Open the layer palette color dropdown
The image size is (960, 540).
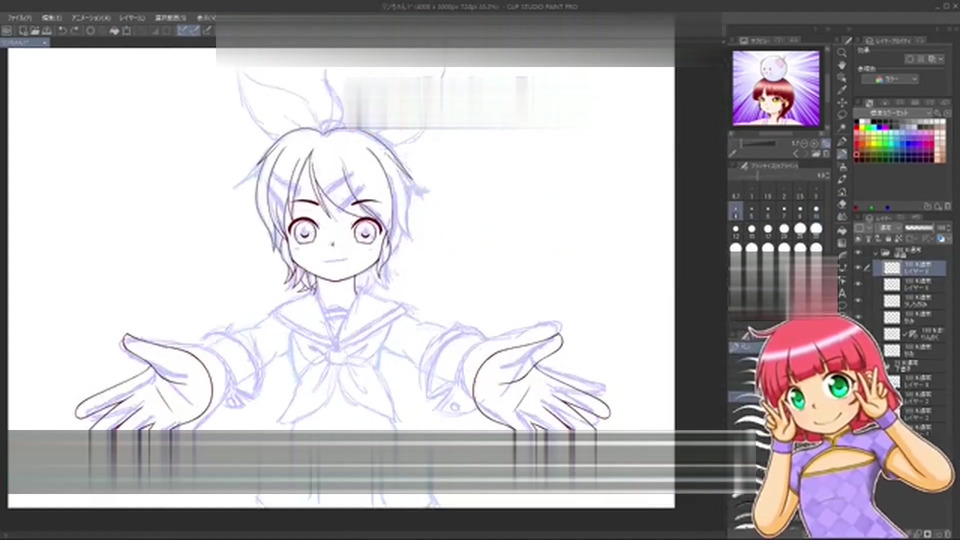(863, 228)
